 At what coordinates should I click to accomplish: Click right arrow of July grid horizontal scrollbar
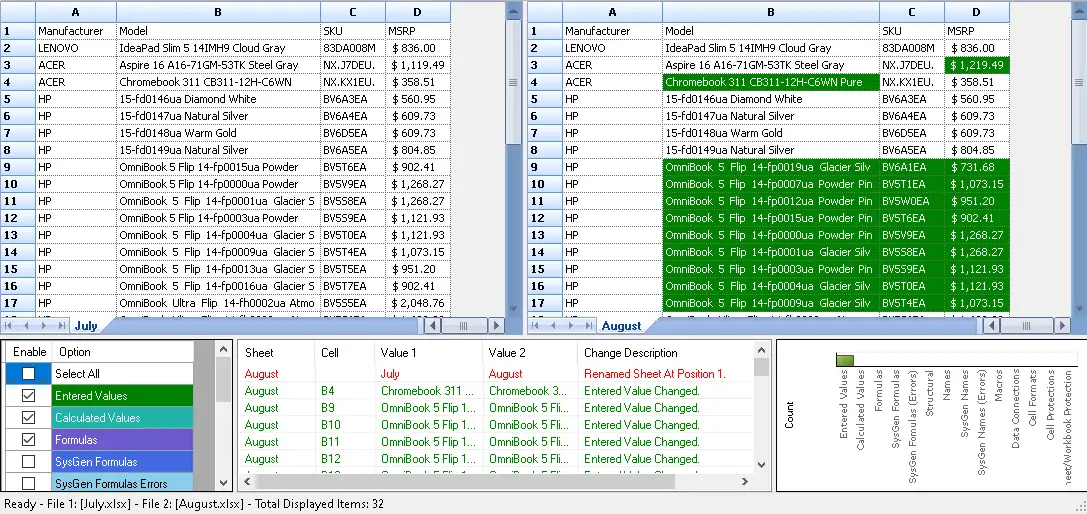pyautogui.click(x=496, y=325)
